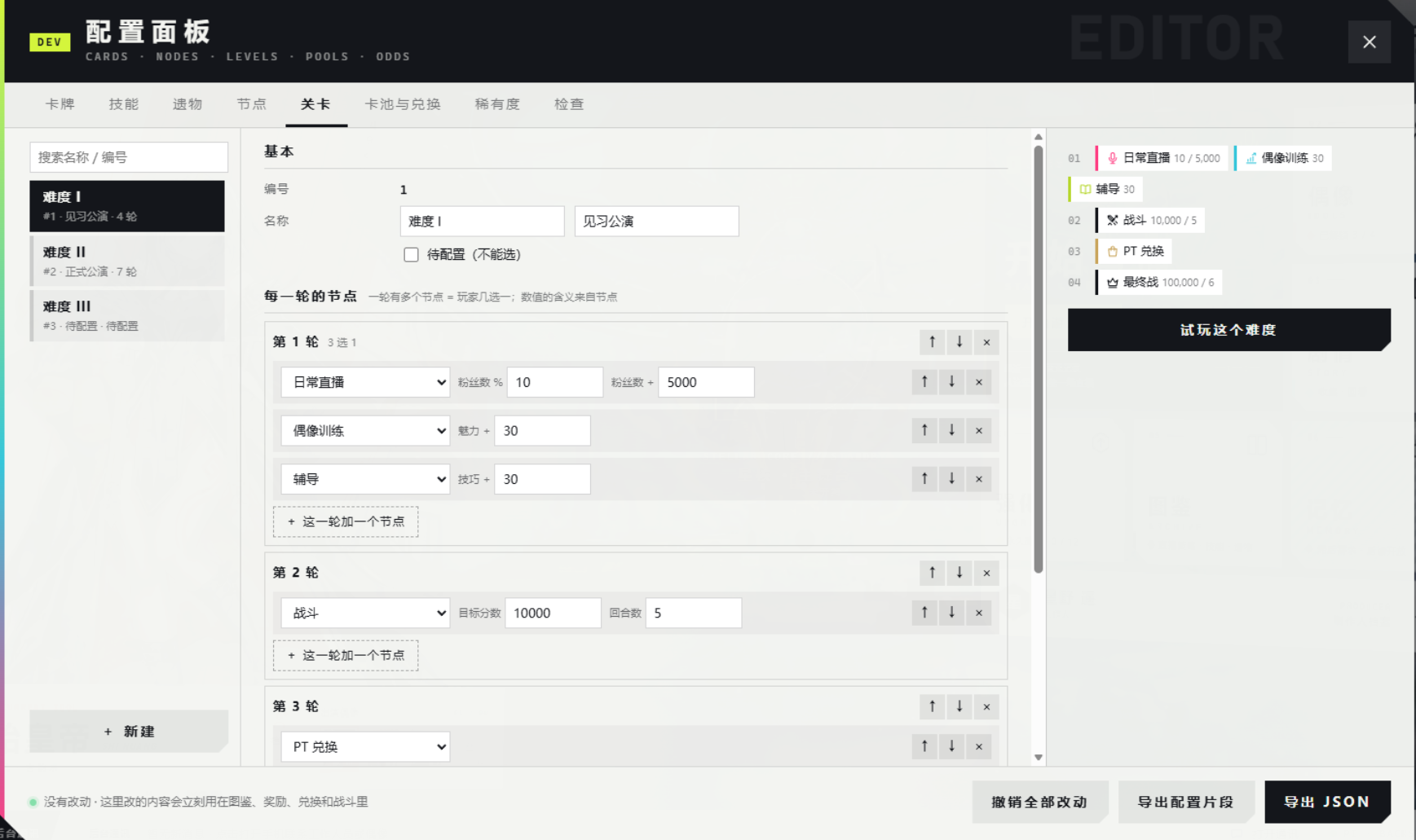This screenshot has height=840, width=1416.
Task: Switch to the 技能 tab
Action: [x=124, y=104]
